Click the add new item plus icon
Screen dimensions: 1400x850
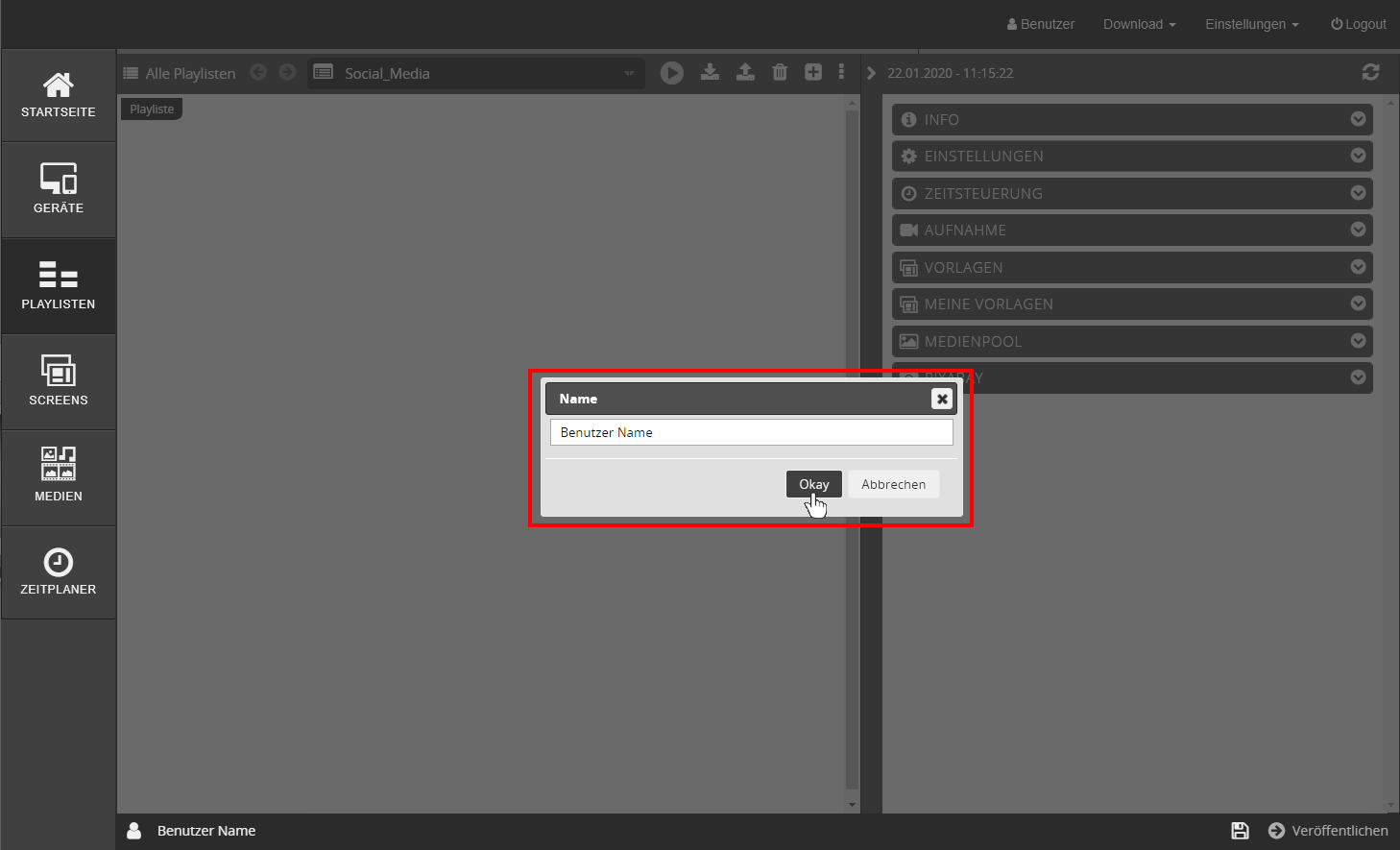[x=813, y=72]
